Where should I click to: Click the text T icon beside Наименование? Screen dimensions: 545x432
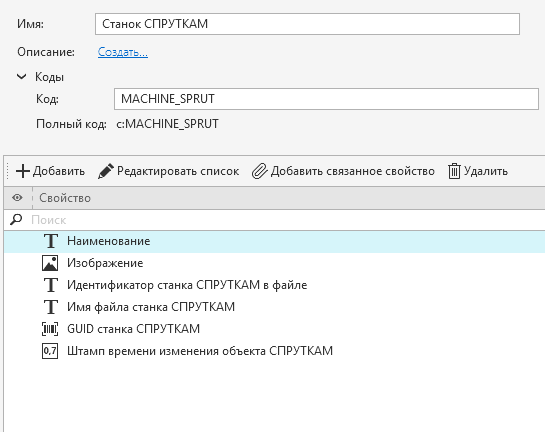click(x=51, y=241)
